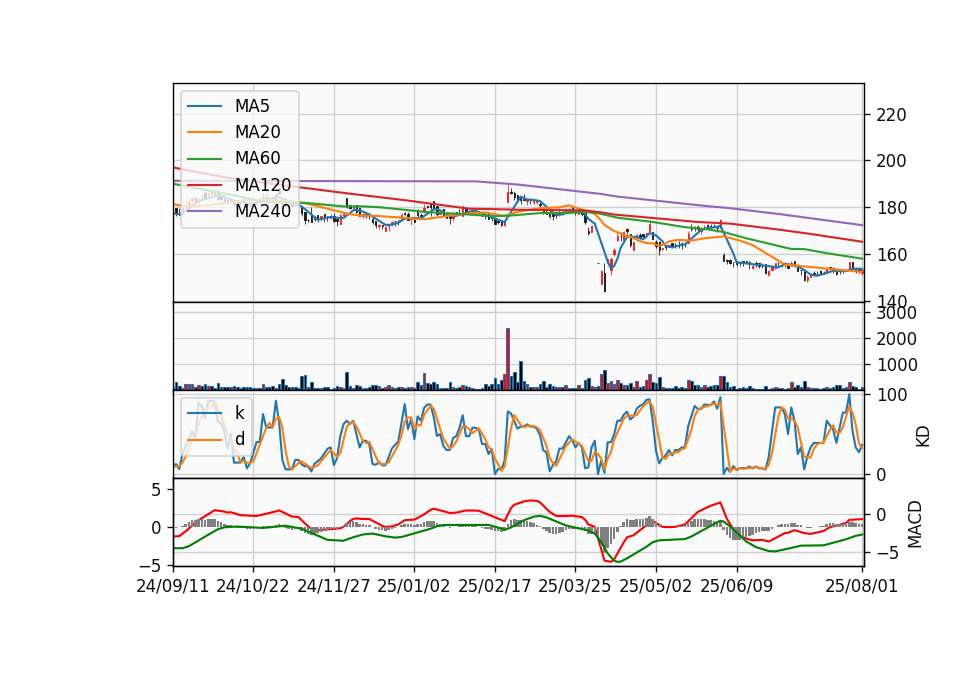Click the 200 price axis label
Image resolution: width=960 pixels, height=690 pixels.
(891, 161)
